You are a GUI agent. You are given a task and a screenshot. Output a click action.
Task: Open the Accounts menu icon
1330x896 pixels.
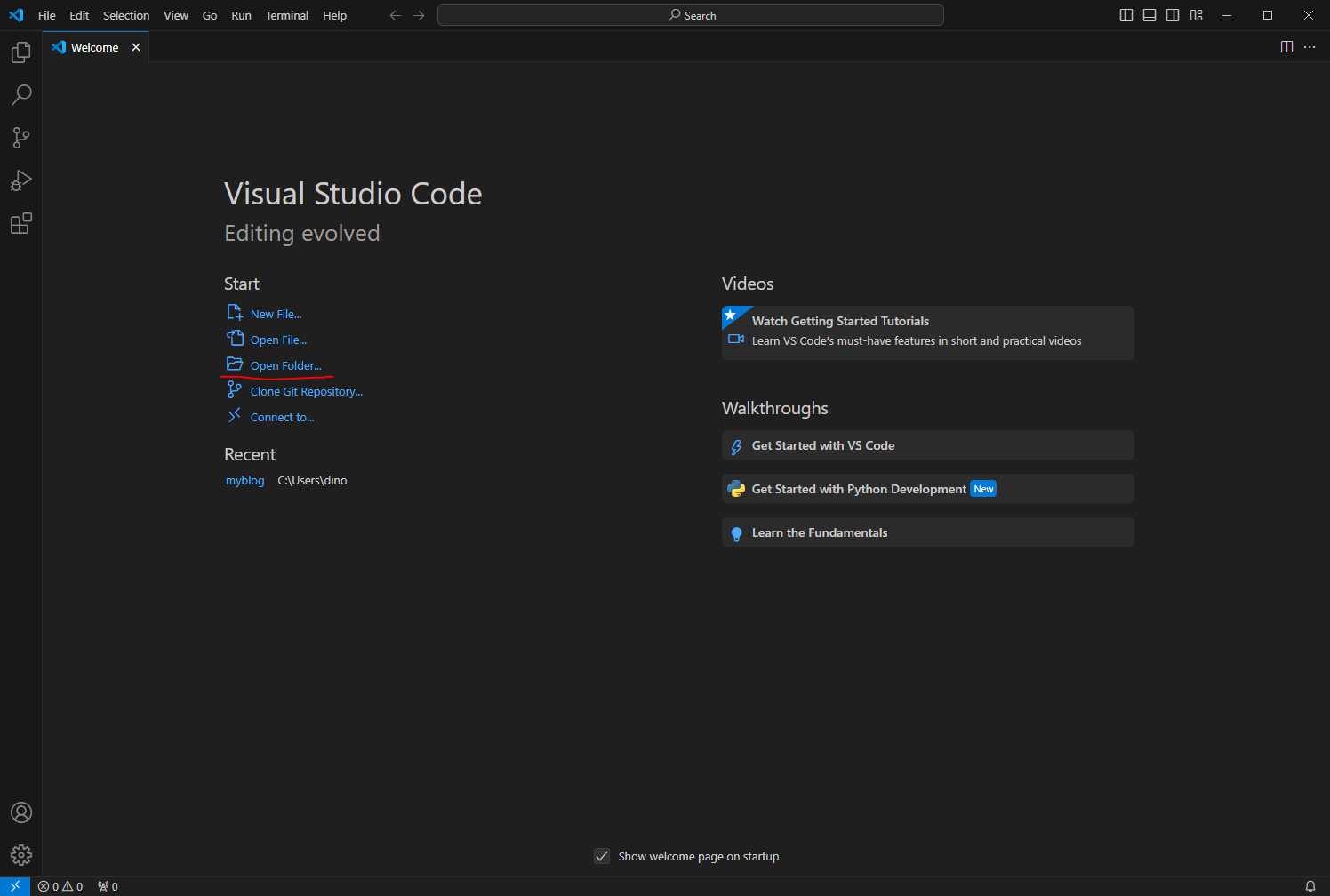pyautogui.click(x=21, y=812)
